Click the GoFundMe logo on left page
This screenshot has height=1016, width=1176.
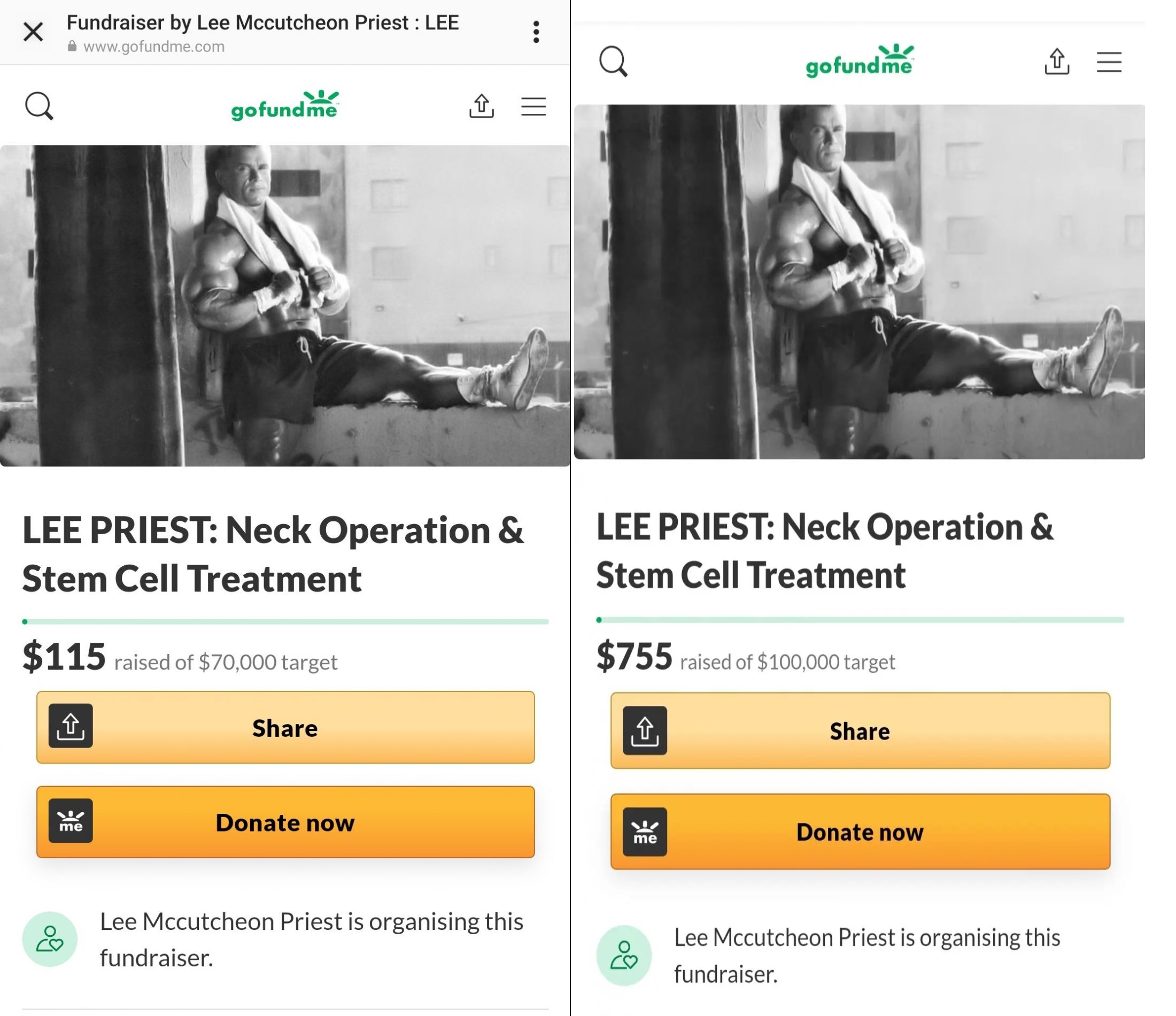[x=285, y=106]
